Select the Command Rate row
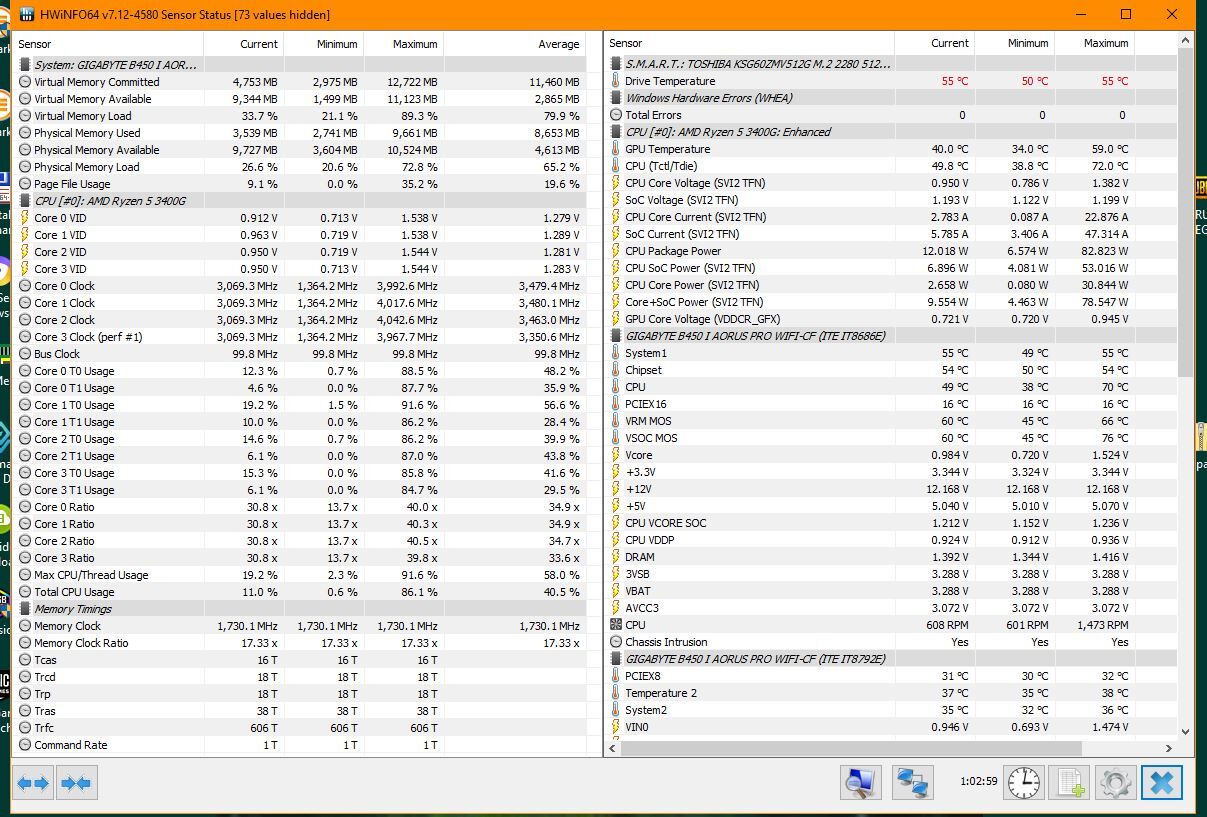1207x817 pixels. pos(299,745)
